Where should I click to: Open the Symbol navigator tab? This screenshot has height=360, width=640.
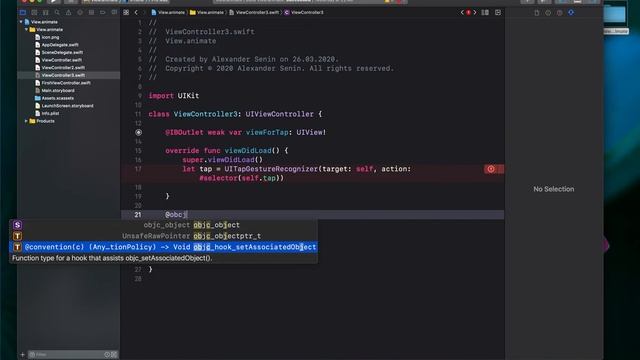click(x=46, y=13)
